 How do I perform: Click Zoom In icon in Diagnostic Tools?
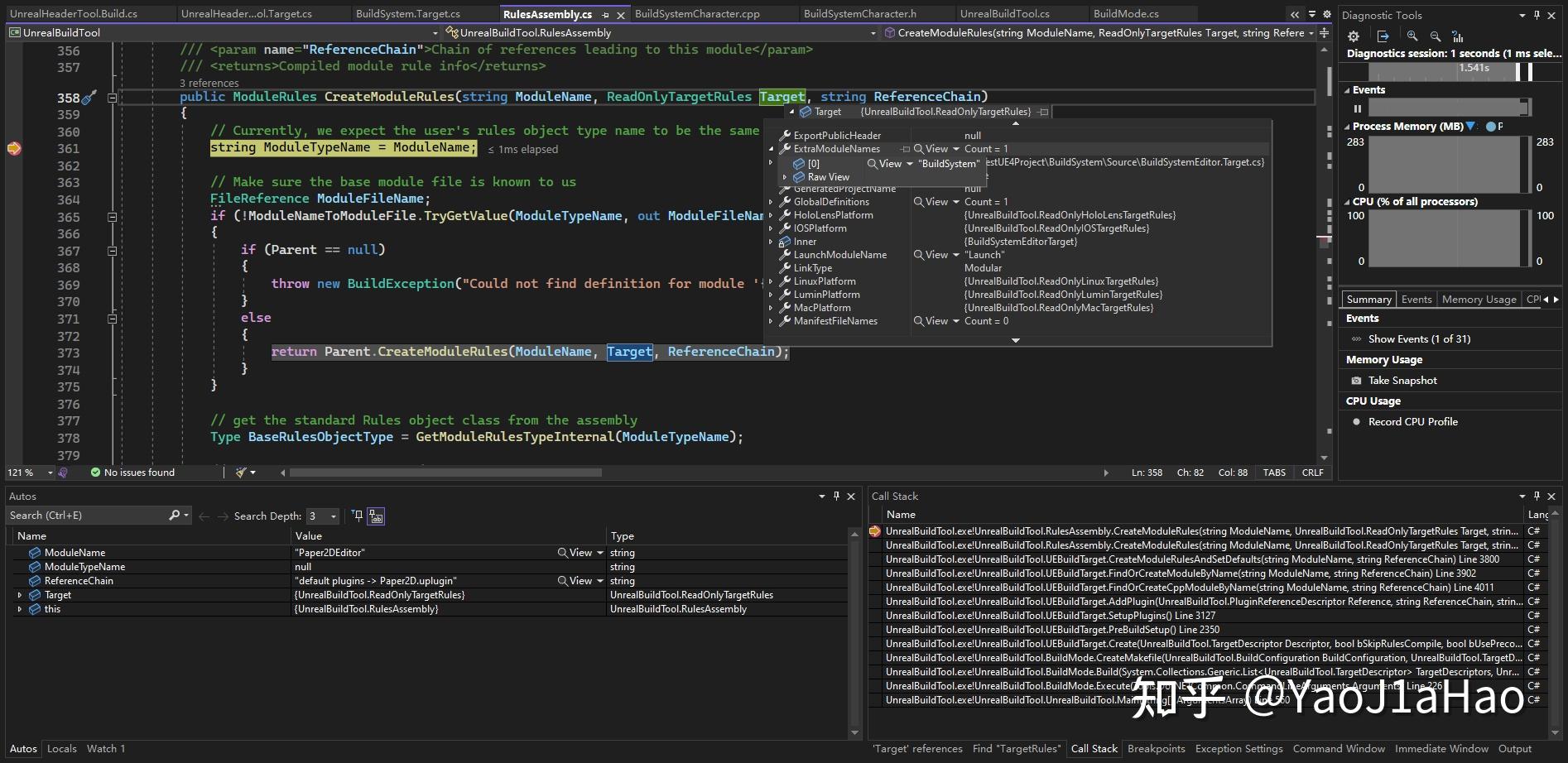1412,36
